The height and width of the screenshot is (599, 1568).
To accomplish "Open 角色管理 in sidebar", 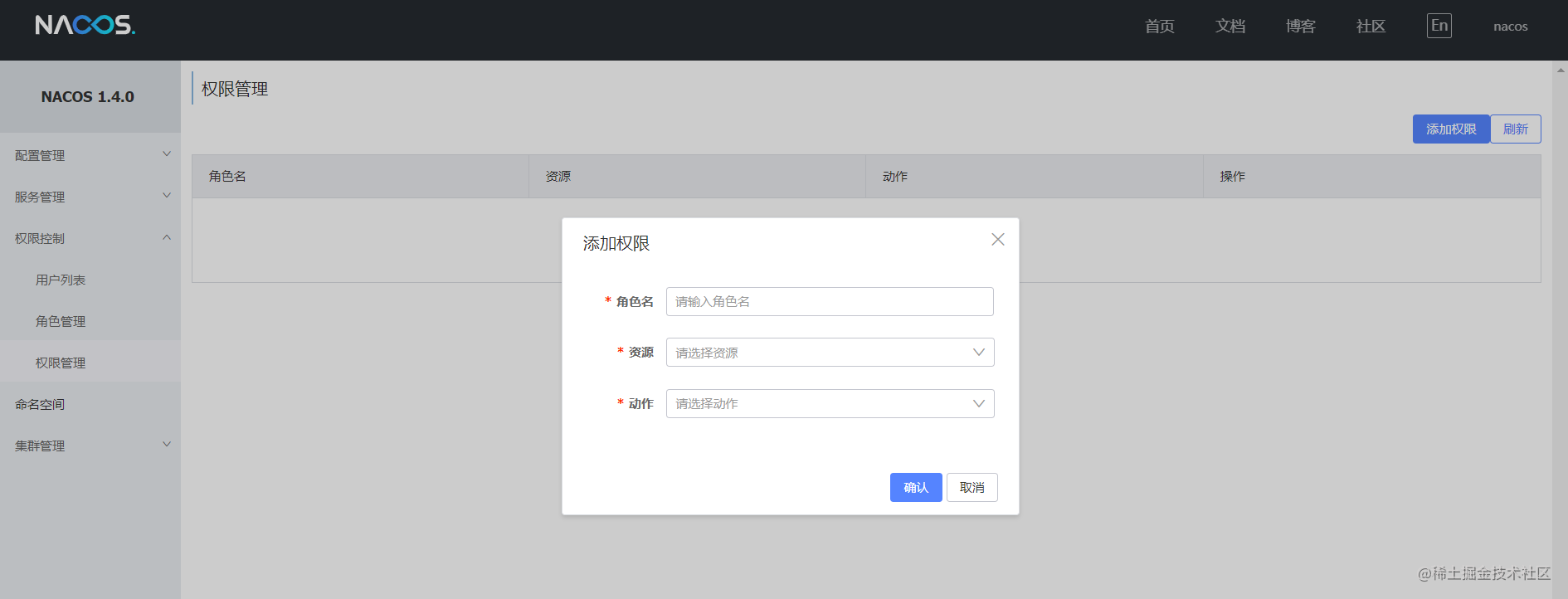I will tap(90, 321).
